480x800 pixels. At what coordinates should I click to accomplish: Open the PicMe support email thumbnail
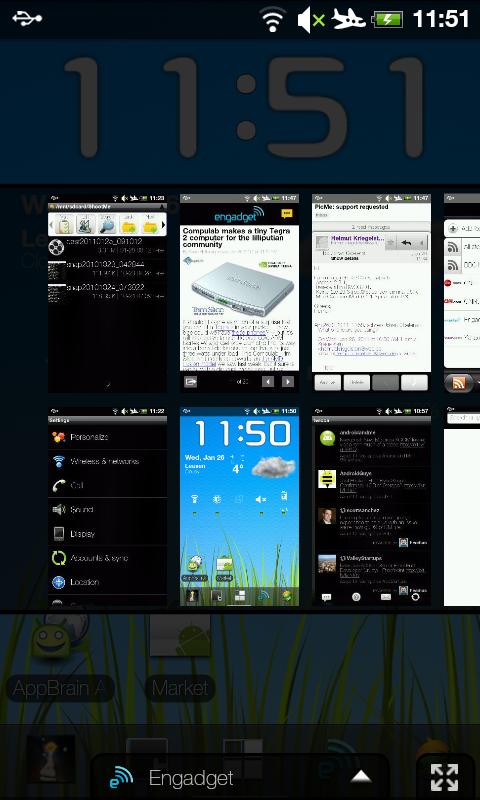[371, 293]
